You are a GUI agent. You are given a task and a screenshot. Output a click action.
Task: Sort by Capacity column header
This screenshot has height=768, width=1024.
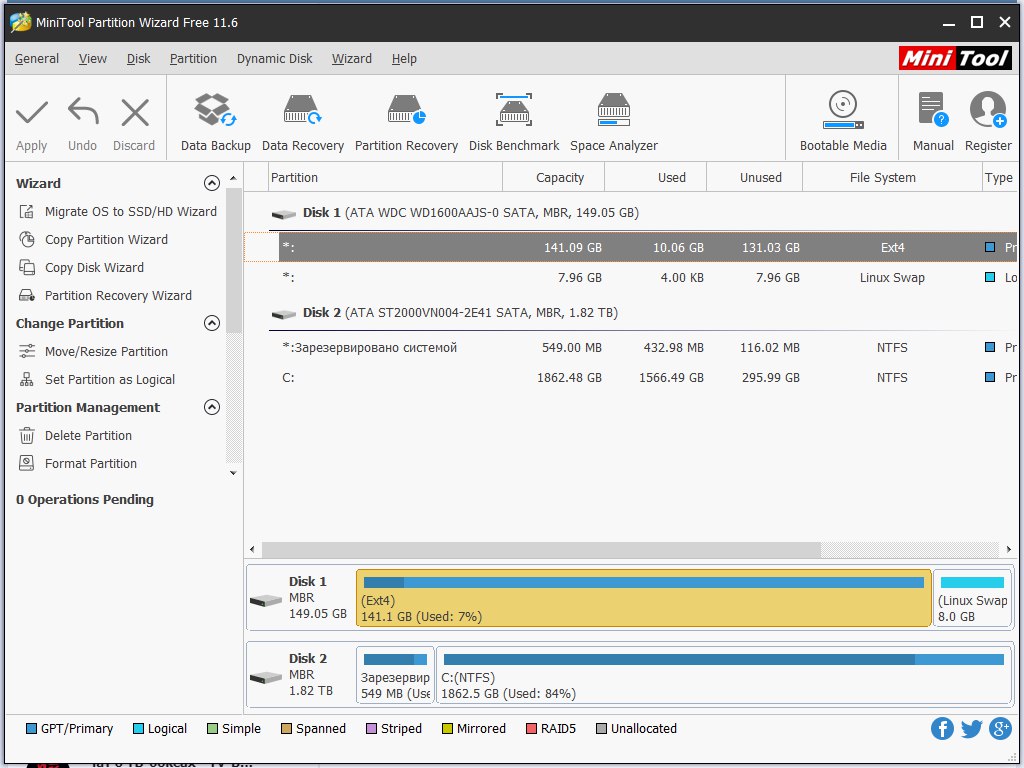(x=554, y=178)
